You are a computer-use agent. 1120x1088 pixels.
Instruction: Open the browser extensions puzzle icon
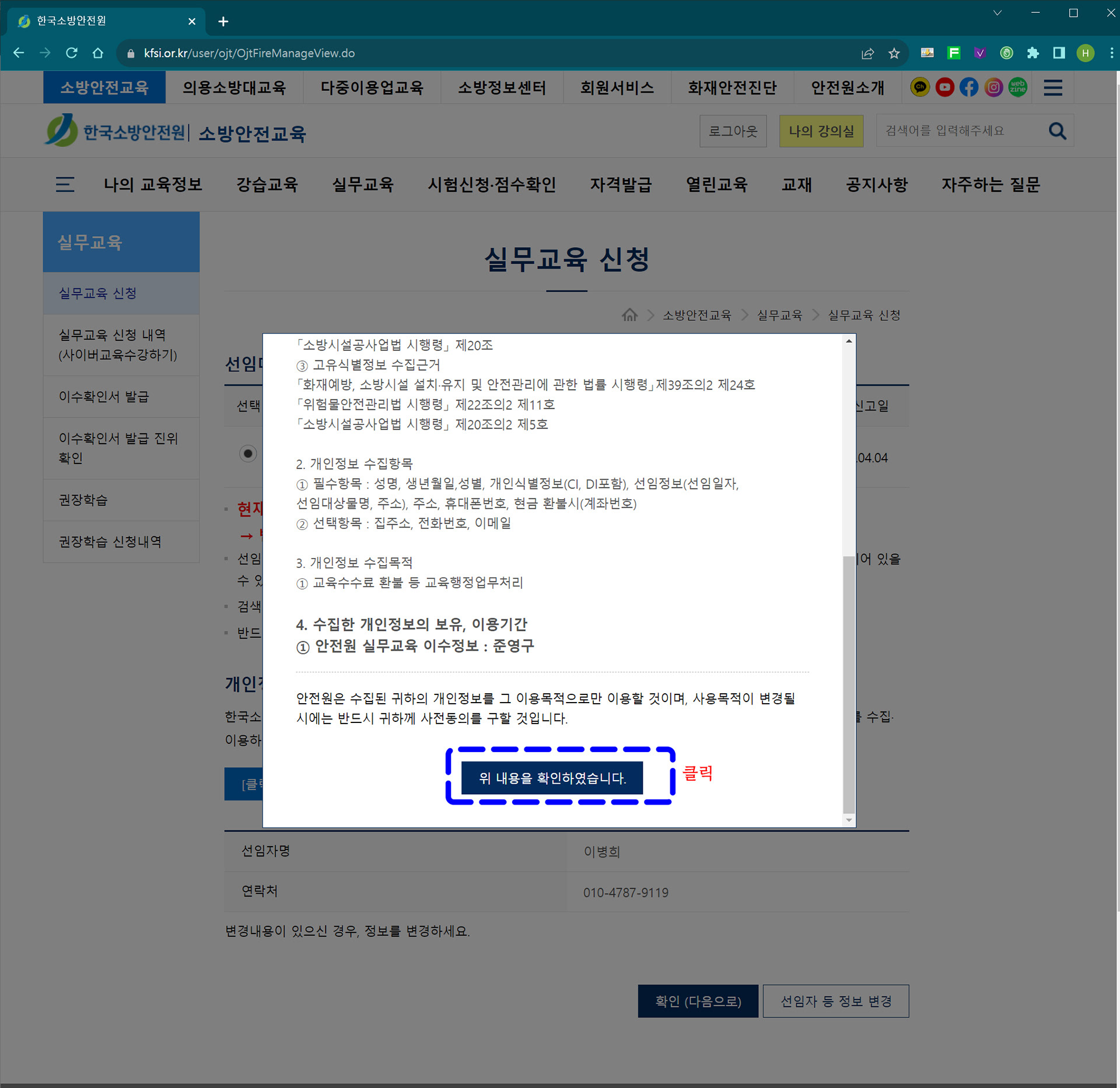1033,53
